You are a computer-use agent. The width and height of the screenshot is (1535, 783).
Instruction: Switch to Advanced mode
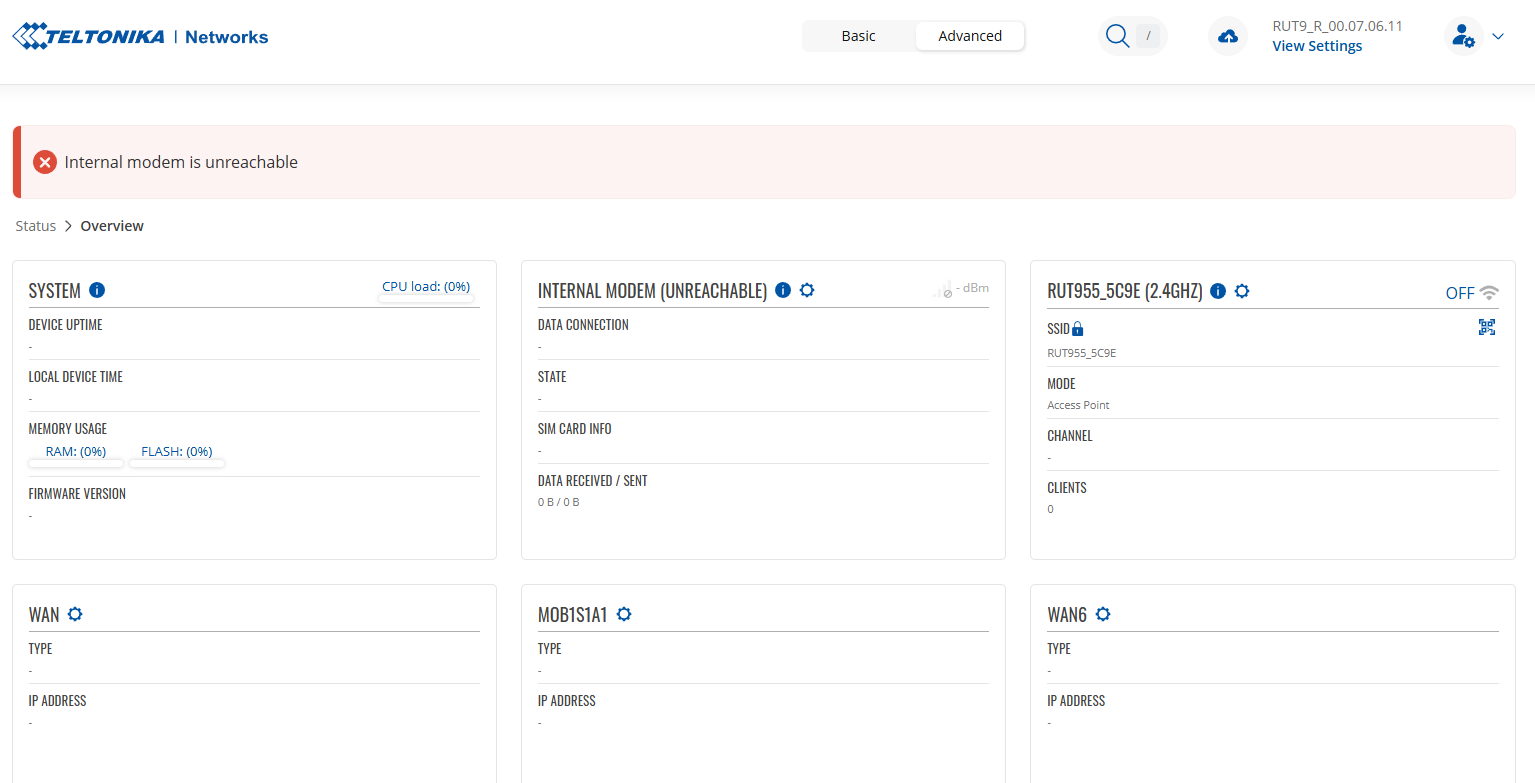tap(970, 36)
